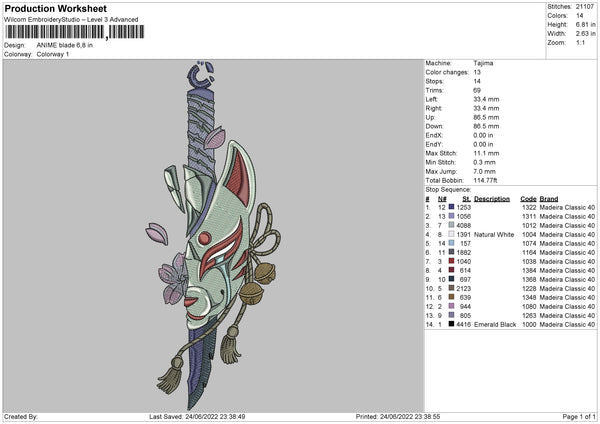Click the color swatch for thread 1056
The height and width of the screenshot is (424, 600).
(452, 216)
